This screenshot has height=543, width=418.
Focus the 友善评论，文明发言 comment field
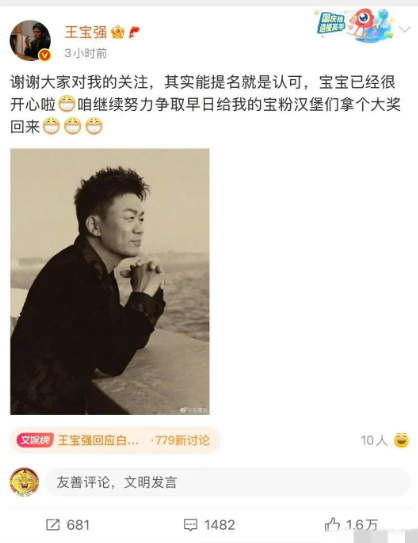click(x=228, y=482)
